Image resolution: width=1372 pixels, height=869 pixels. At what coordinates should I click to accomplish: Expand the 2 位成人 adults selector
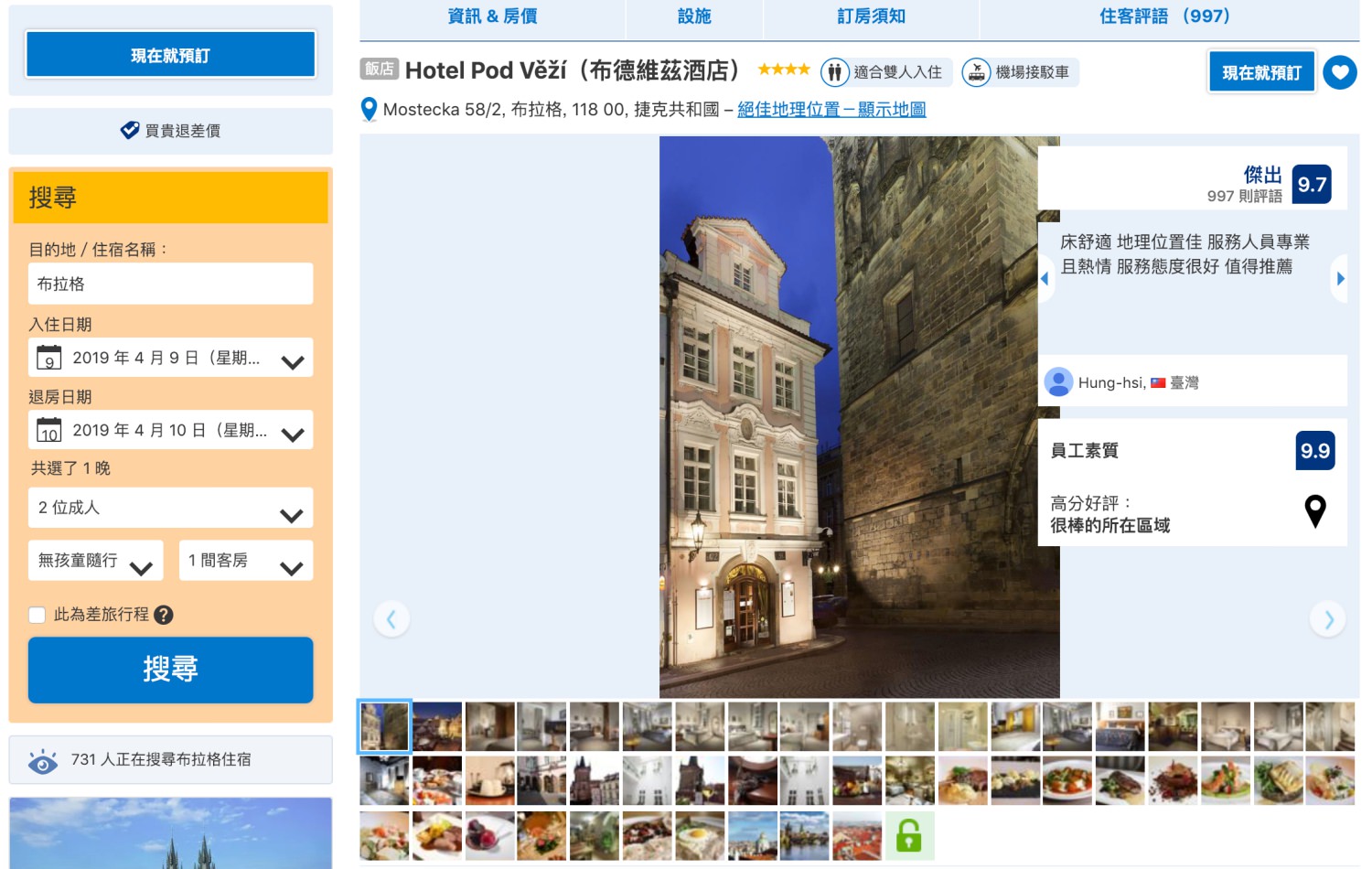(171, 508)
